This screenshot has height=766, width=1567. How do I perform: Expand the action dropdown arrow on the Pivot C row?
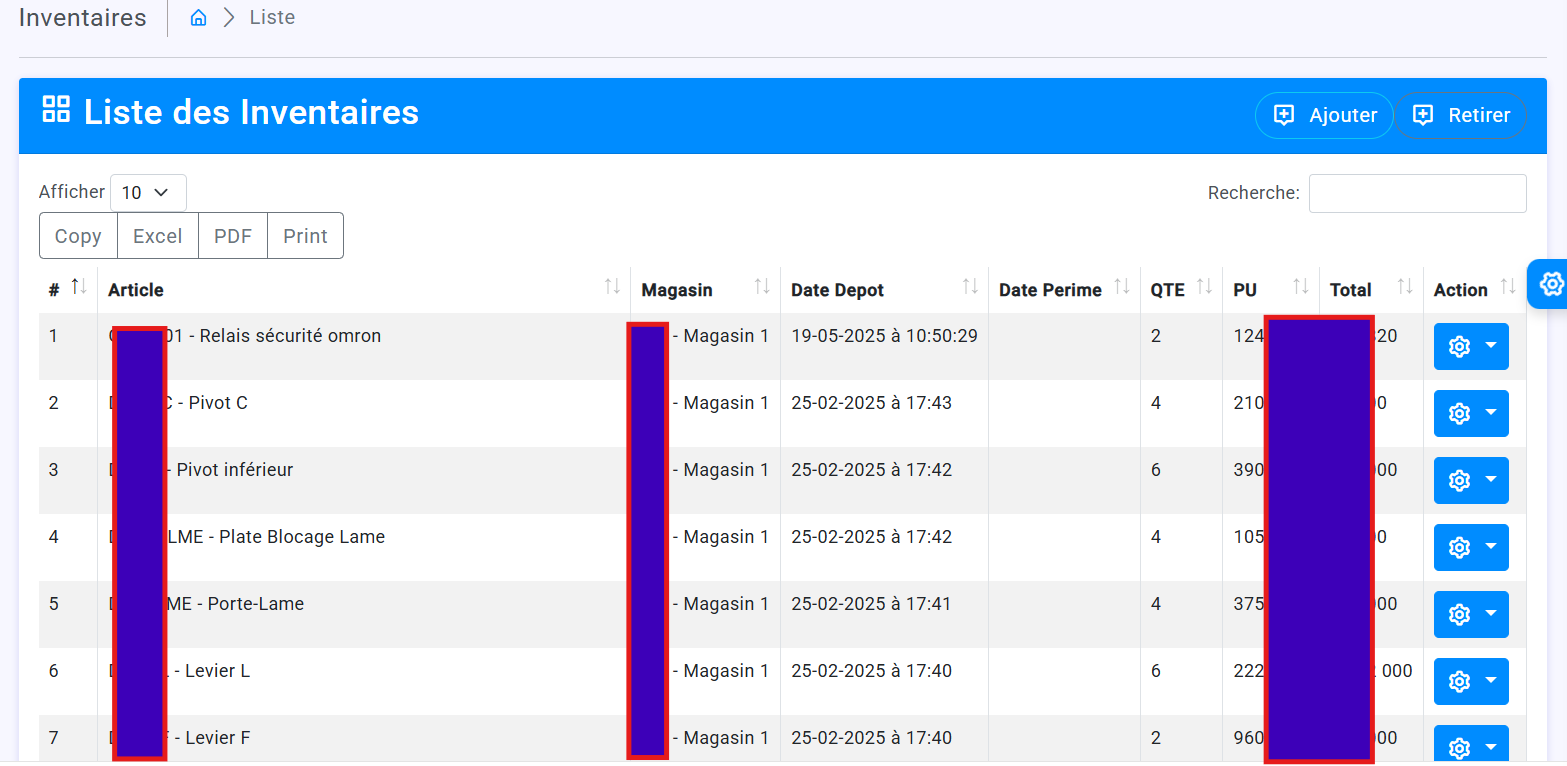(x=1489, y=413)
